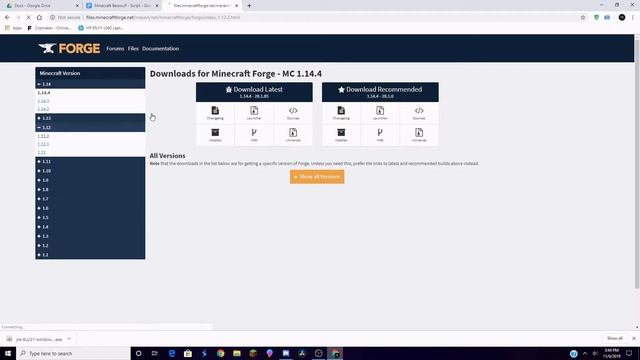The image size is (640, 360).
Task: Open Changelog under Download Recommended
Action: pos(341,113)
